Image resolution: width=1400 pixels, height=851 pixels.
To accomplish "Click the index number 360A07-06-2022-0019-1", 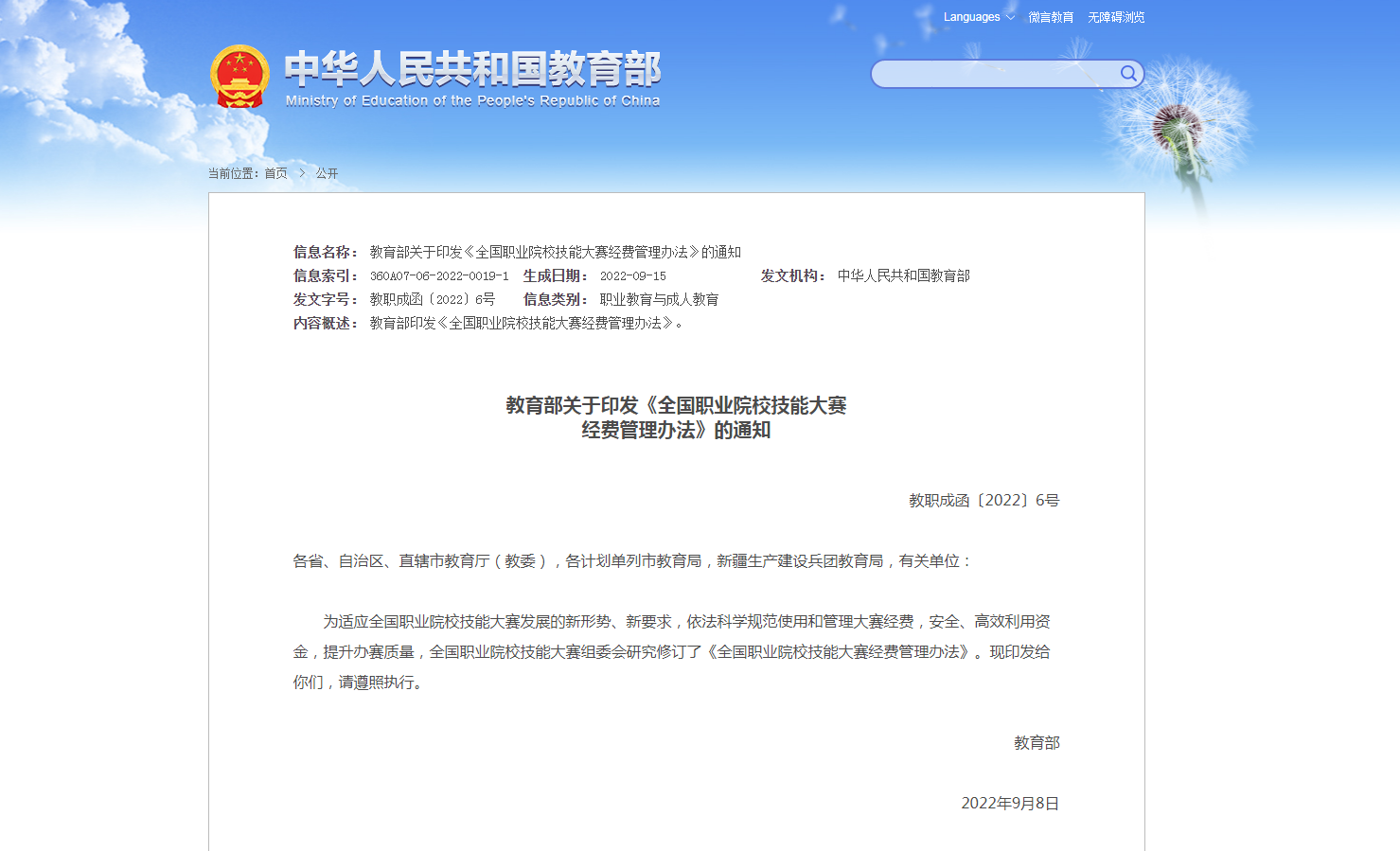I will point(439,276).
